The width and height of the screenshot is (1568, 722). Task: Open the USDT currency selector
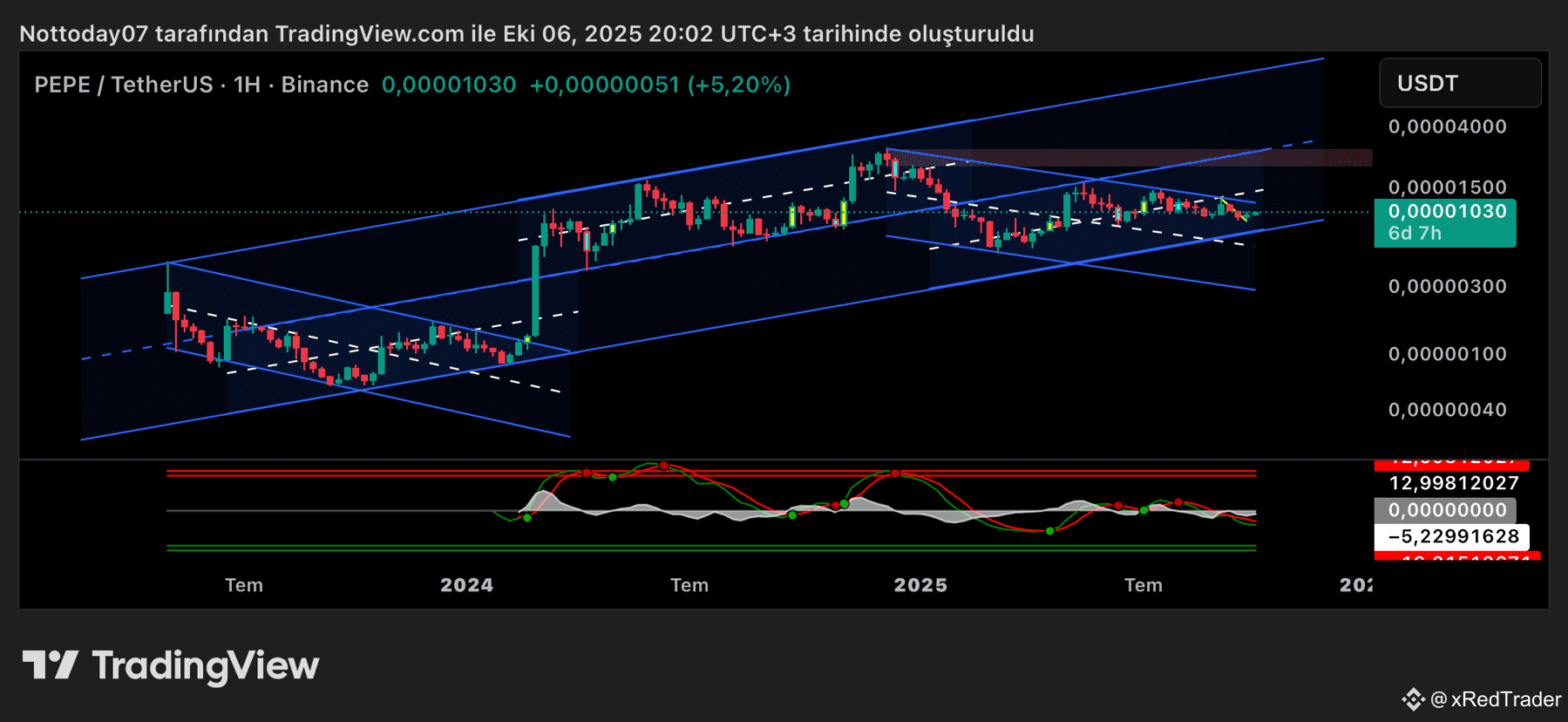pyautogui.click(x=1460, y=83)
